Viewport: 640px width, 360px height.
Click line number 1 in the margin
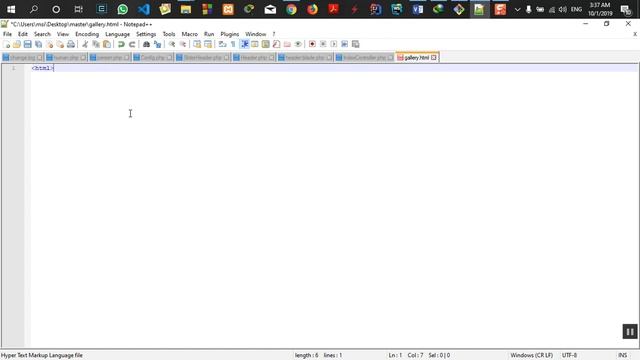coord(13,68)
